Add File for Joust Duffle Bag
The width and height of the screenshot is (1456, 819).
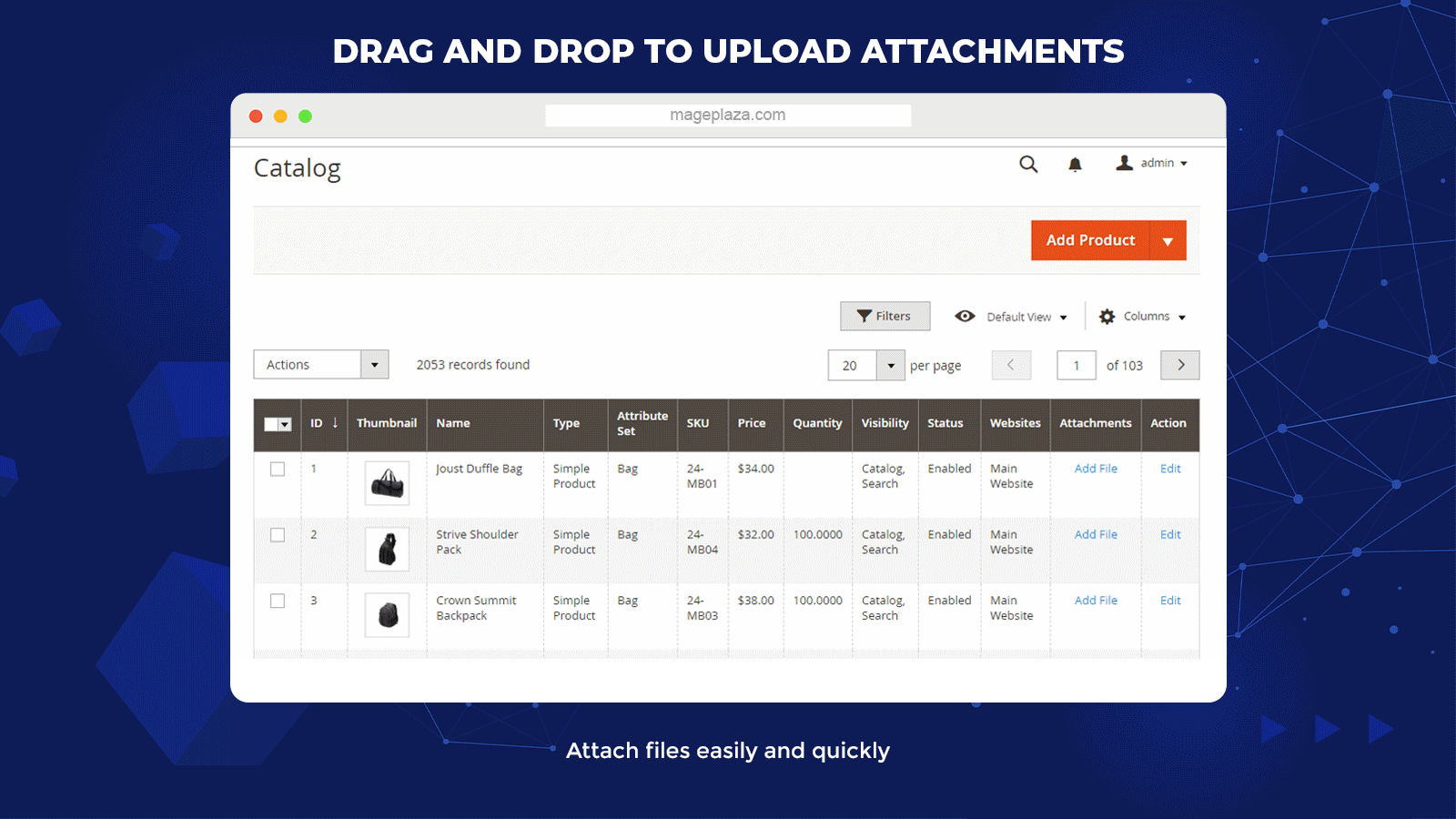tap(1096, 469)
